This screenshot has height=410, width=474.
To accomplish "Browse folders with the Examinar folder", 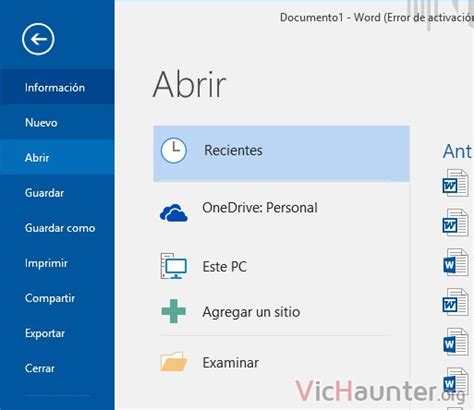I will click(x=281, y=362).
